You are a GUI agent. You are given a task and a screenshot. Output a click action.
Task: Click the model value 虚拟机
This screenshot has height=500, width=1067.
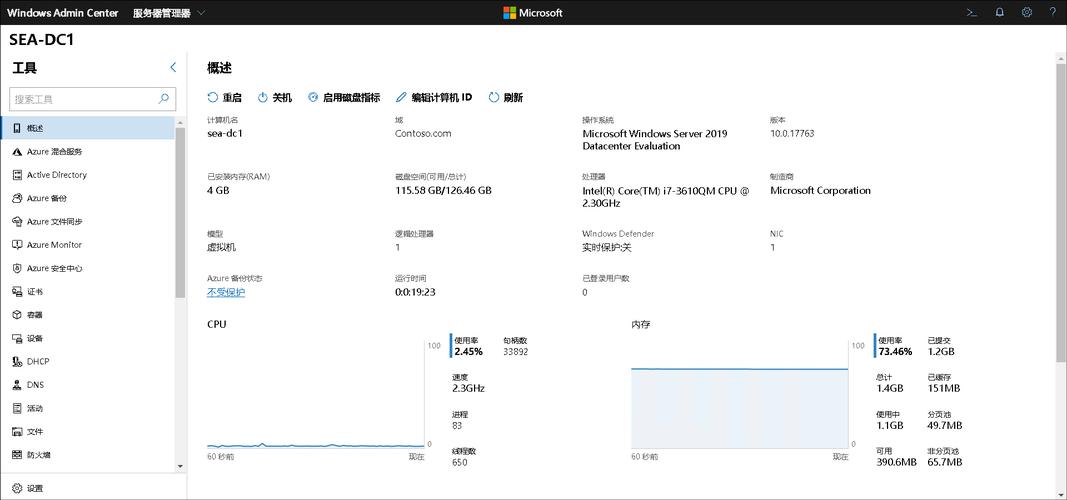pyautogui.click(x=221, y=248)
